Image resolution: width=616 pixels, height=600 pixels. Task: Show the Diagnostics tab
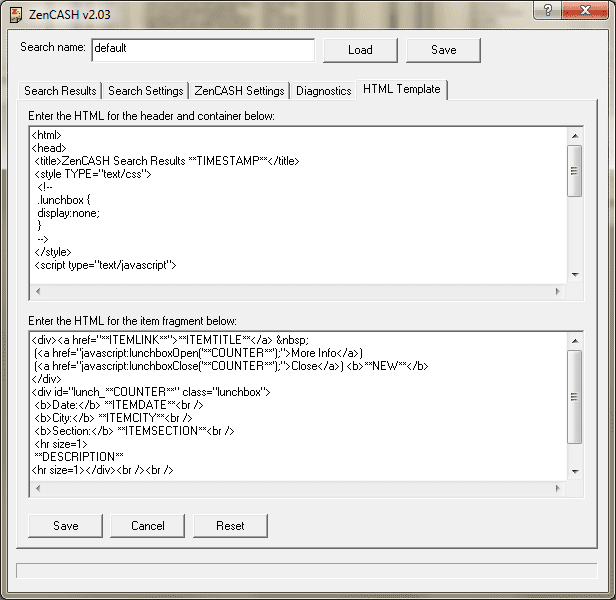point(323,90)
